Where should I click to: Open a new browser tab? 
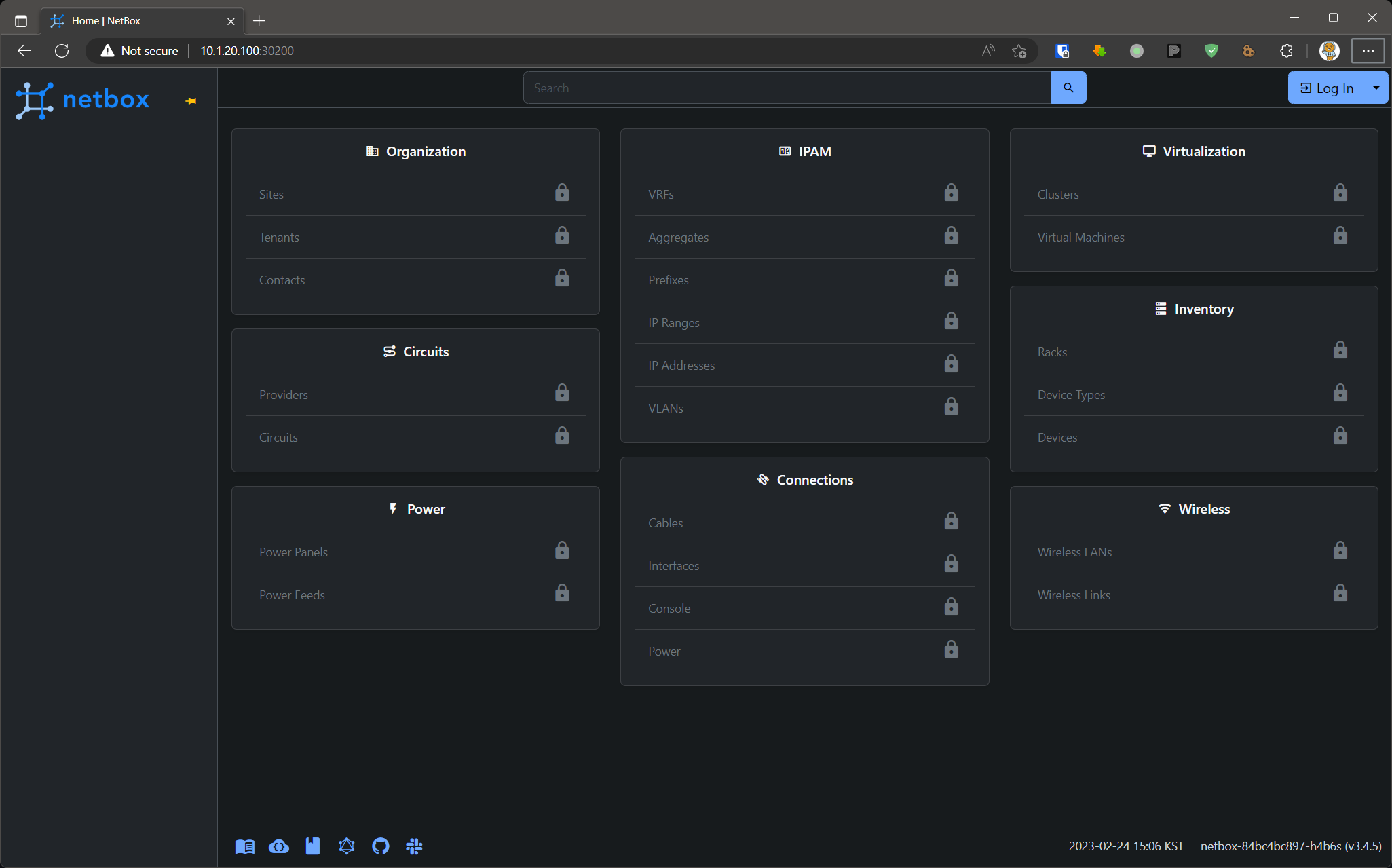pyautogui.click(x=259, y=21)
